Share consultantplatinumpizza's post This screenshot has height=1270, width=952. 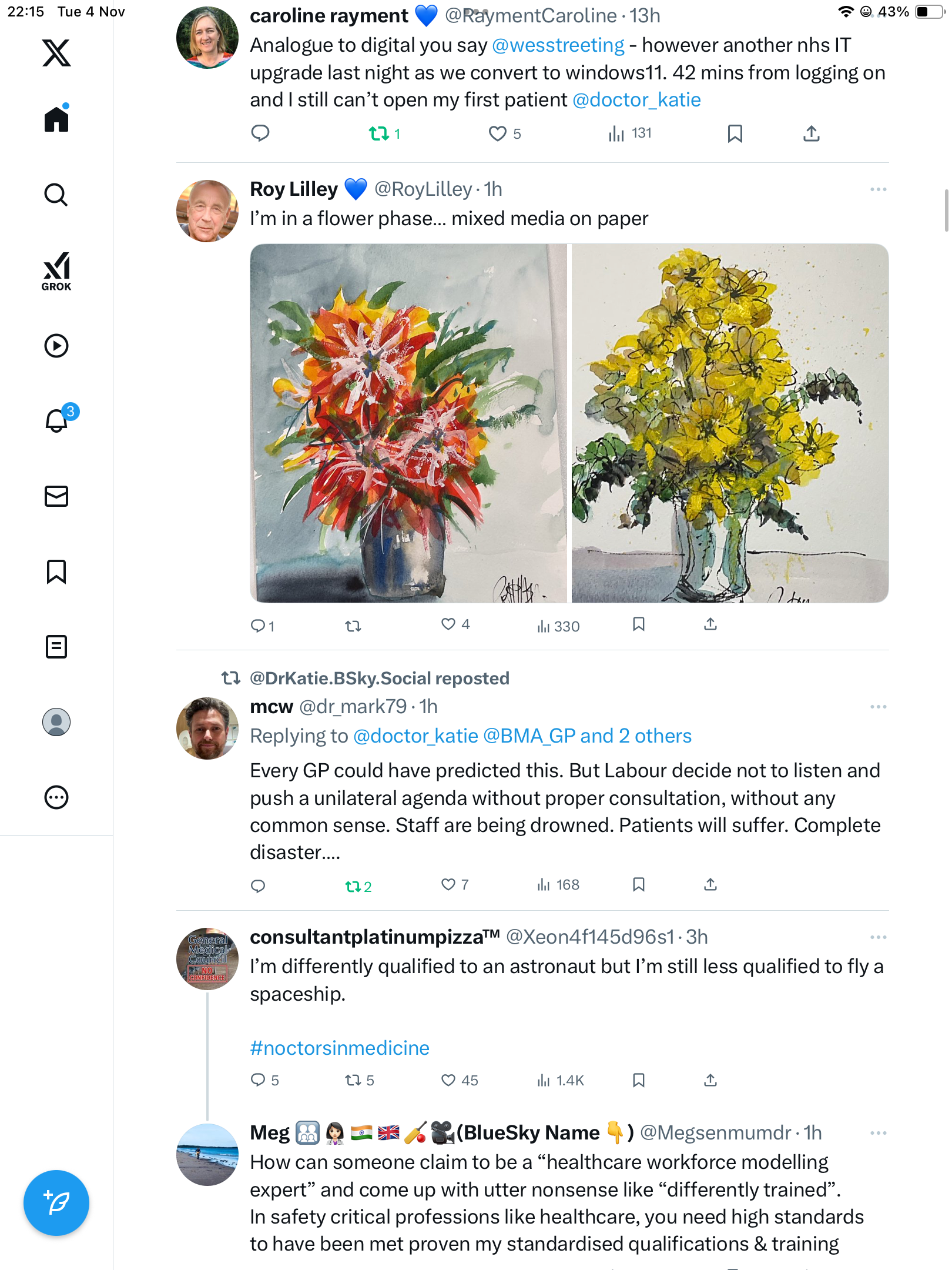point(710,1080)
